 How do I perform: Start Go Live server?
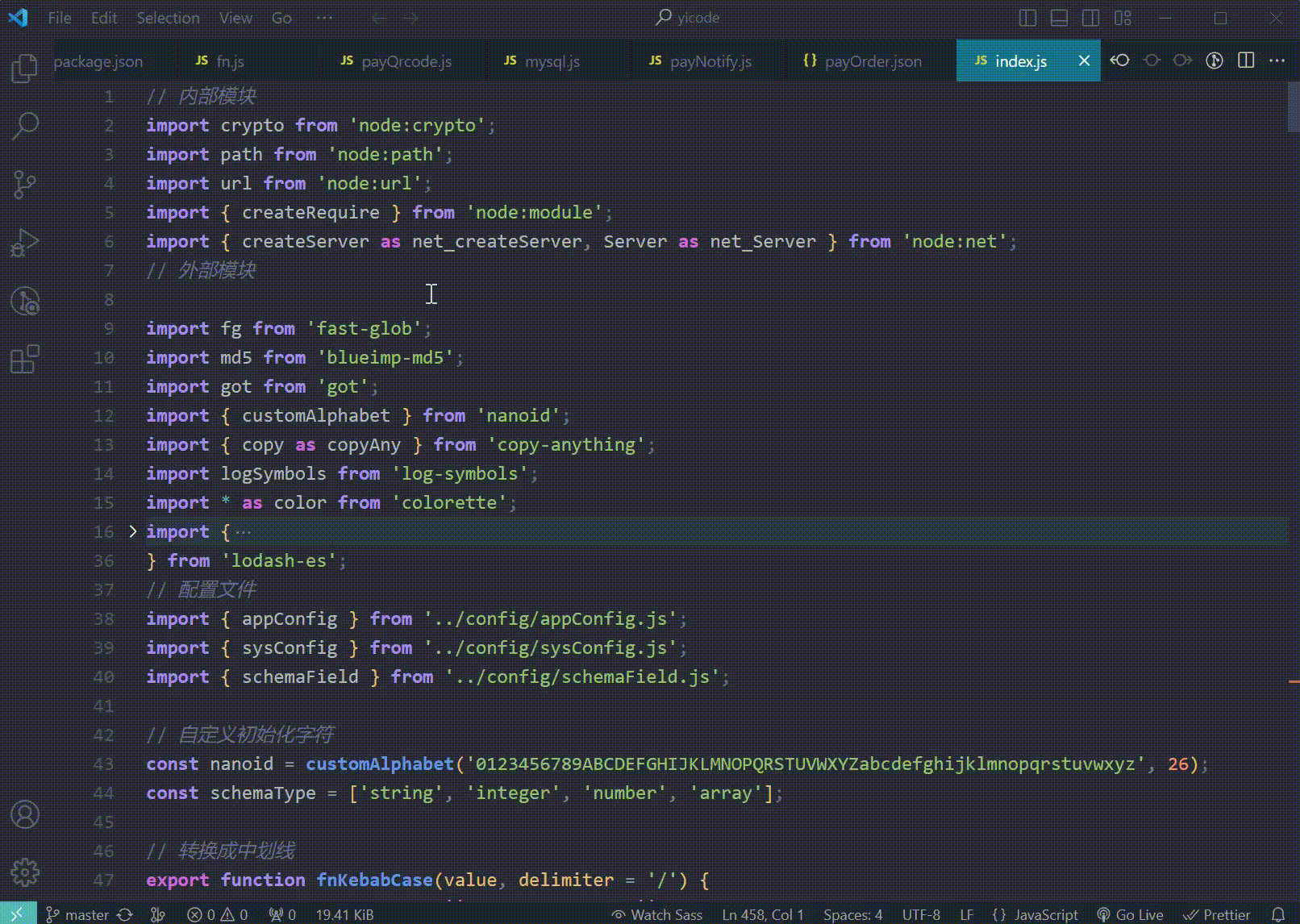[1131, 914]
